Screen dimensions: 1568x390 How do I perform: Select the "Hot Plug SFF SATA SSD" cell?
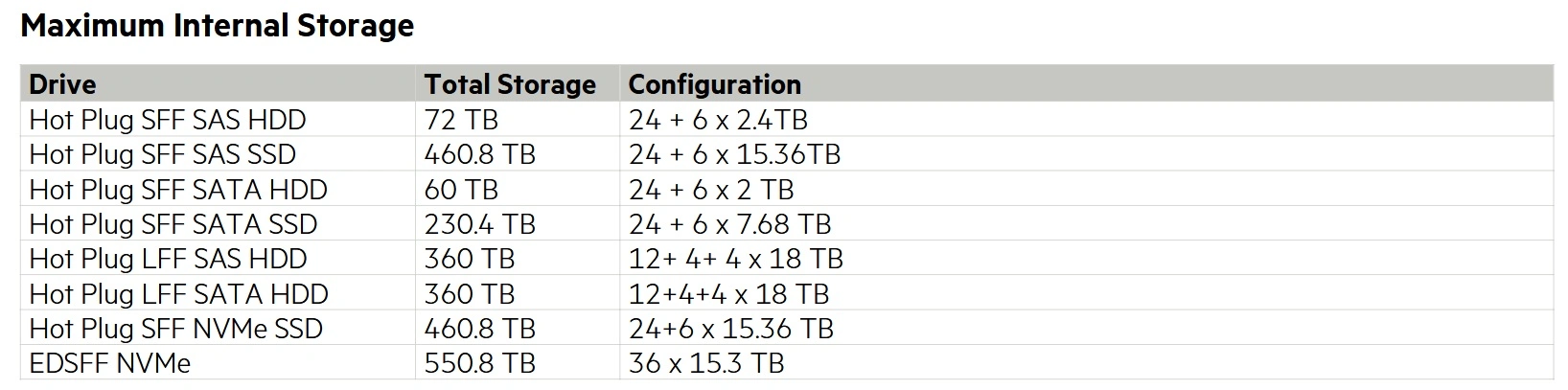173,224
